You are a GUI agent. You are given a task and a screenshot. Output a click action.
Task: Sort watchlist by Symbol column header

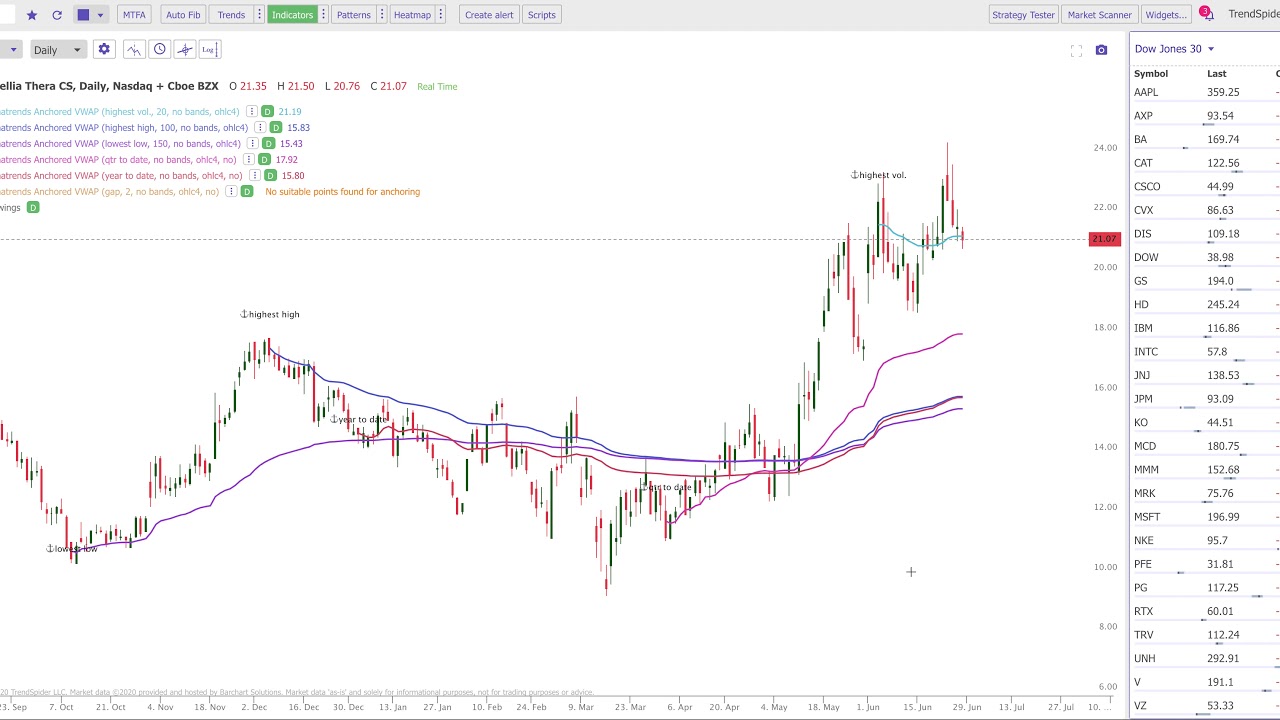click(1151, 73)
